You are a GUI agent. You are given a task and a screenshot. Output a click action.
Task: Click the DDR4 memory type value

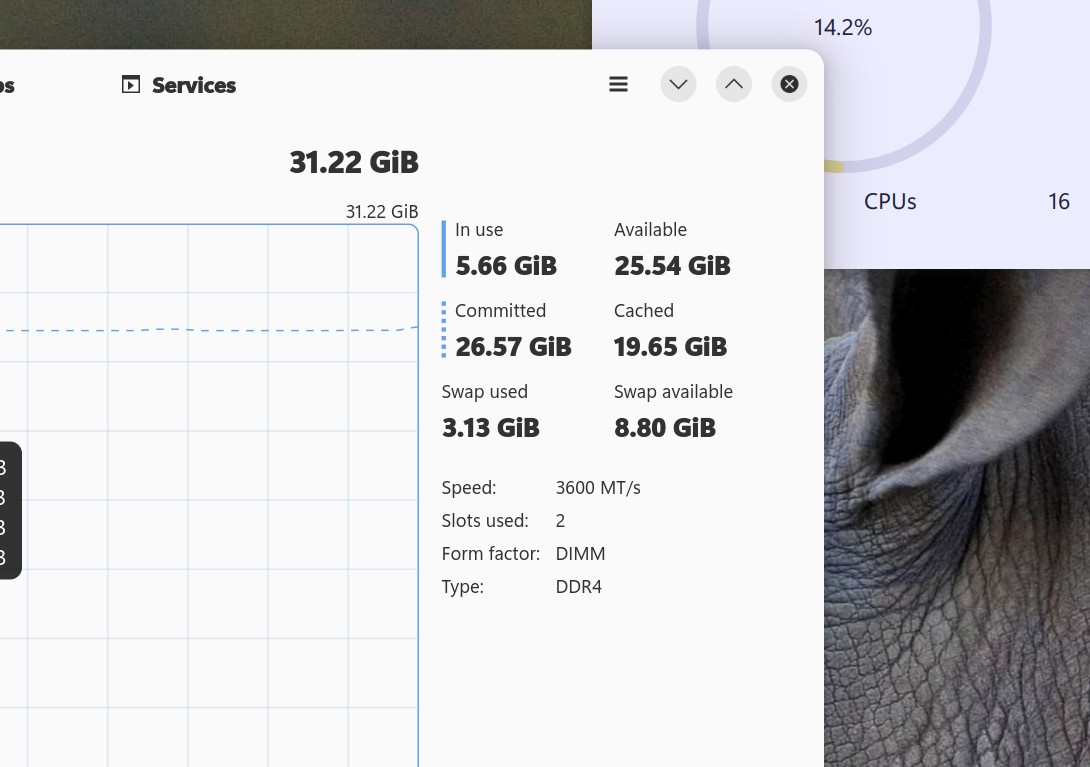point(579,587)
